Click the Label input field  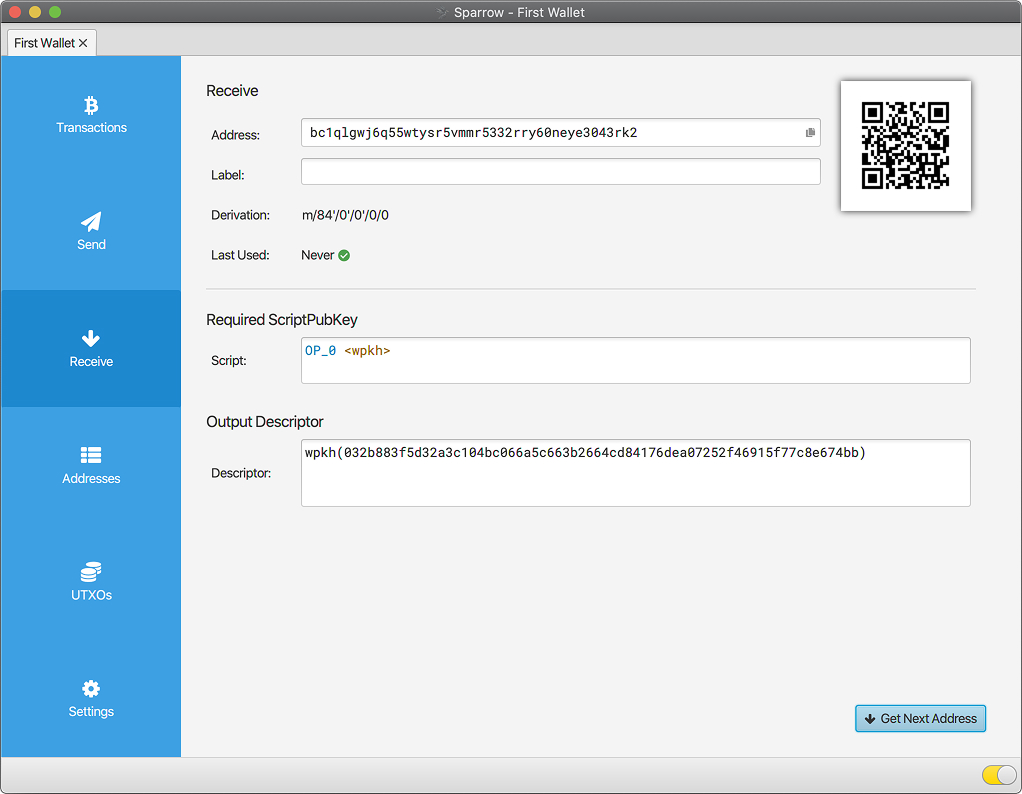click(x=561, y=172)
